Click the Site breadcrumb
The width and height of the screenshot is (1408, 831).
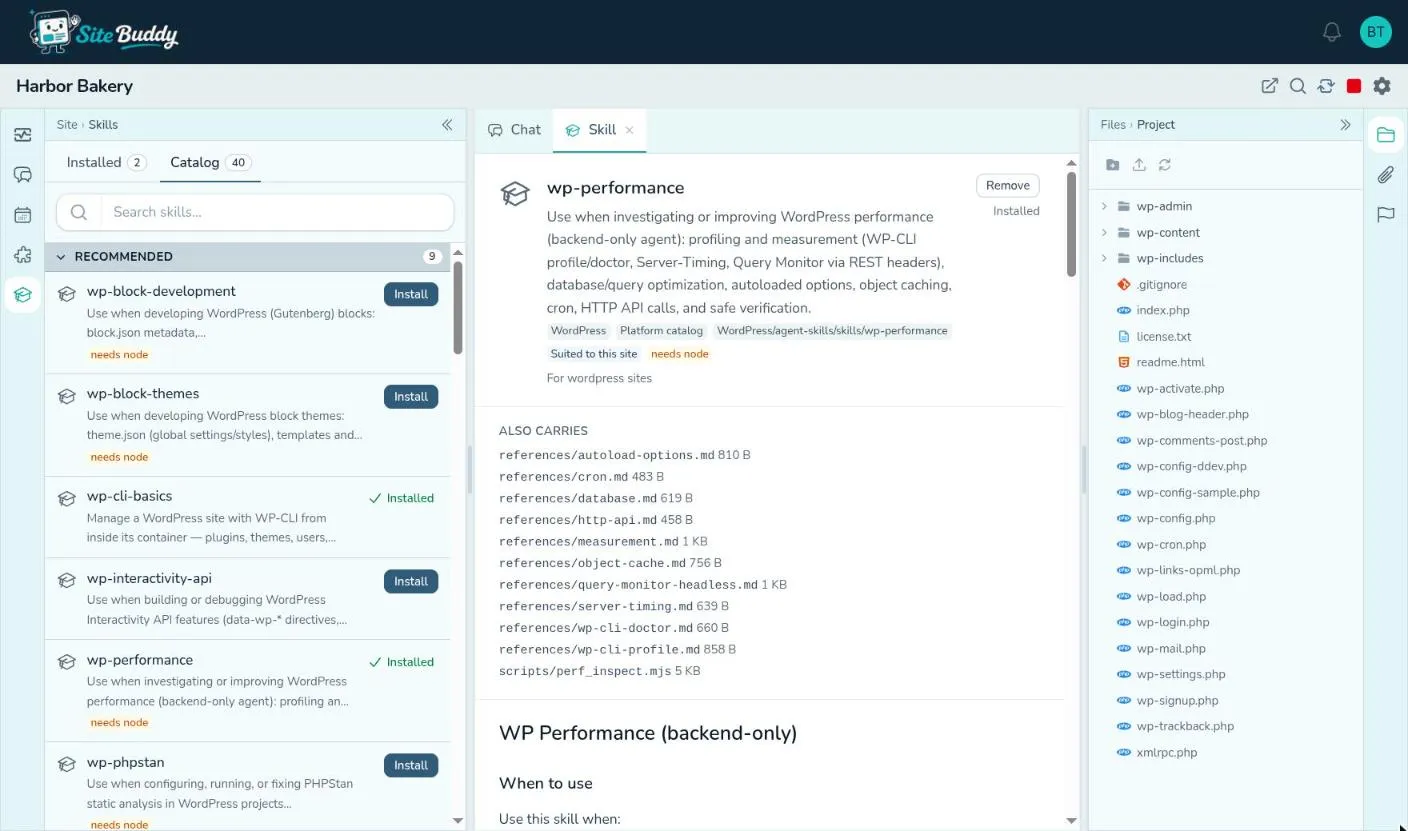(67, 125)
